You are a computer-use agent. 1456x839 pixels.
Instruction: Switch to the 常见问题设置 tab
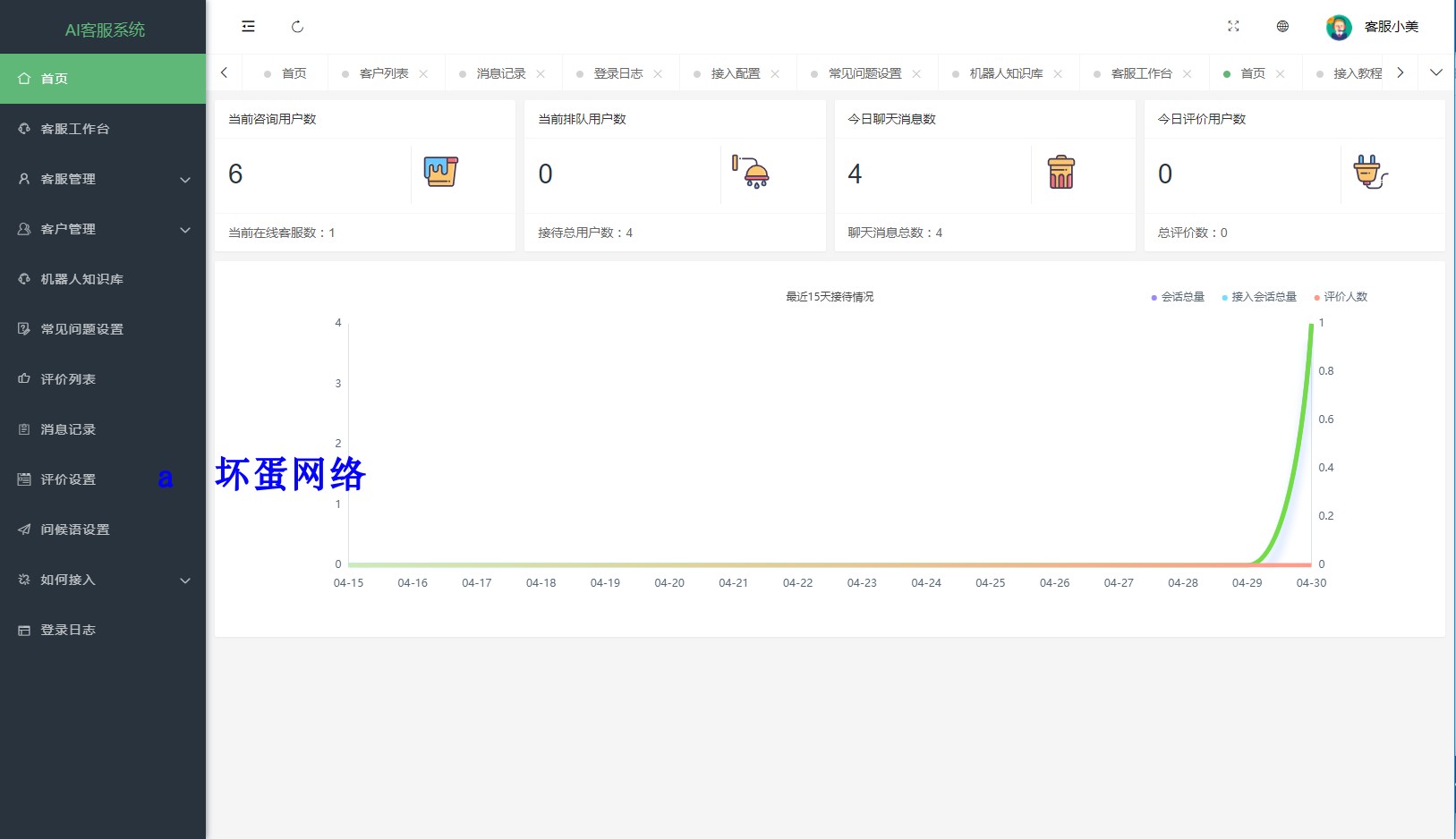[x=865, y=73]
